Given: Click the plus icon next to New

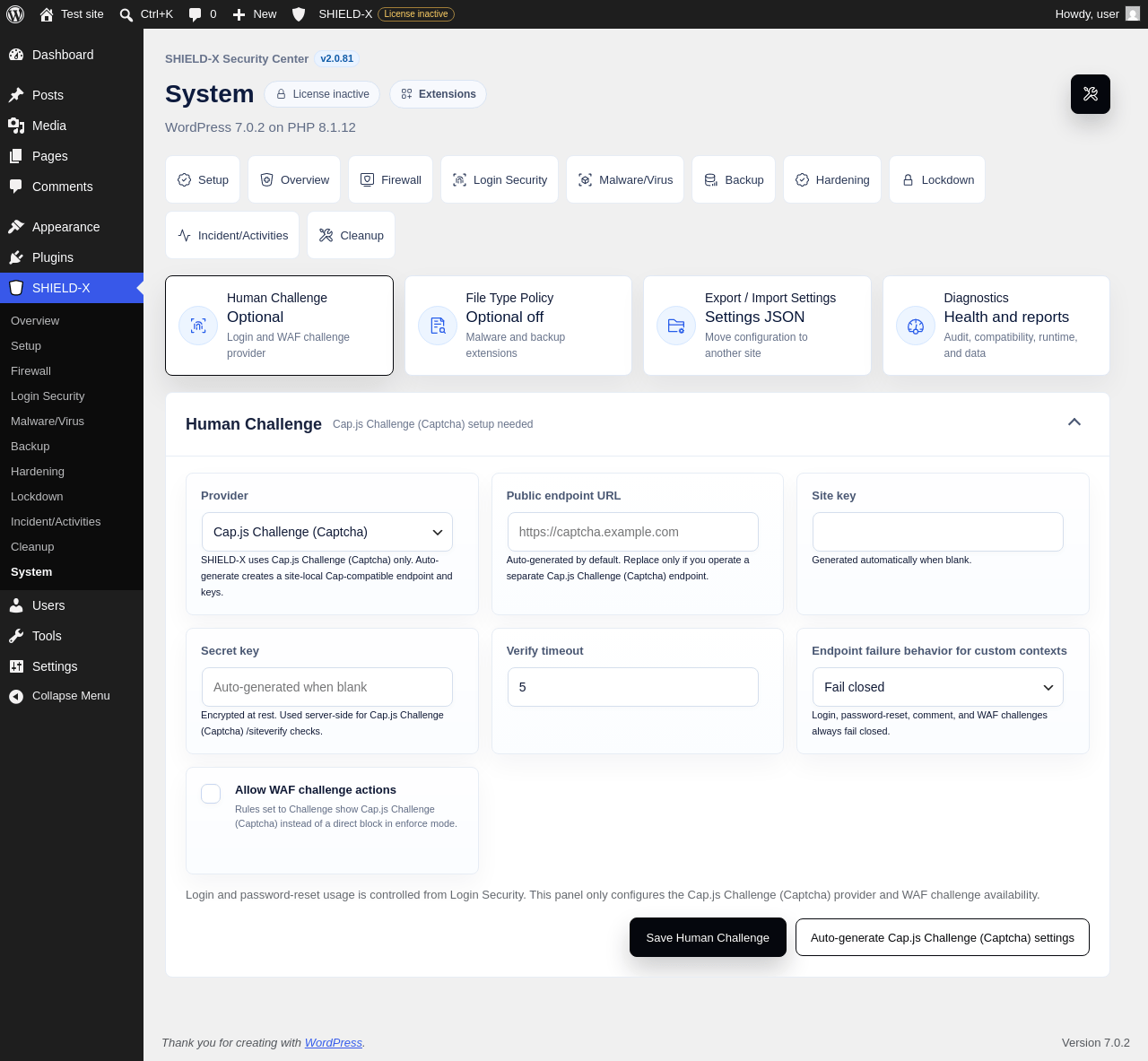Looking at the screenshot, I should [x=239, y=14].
